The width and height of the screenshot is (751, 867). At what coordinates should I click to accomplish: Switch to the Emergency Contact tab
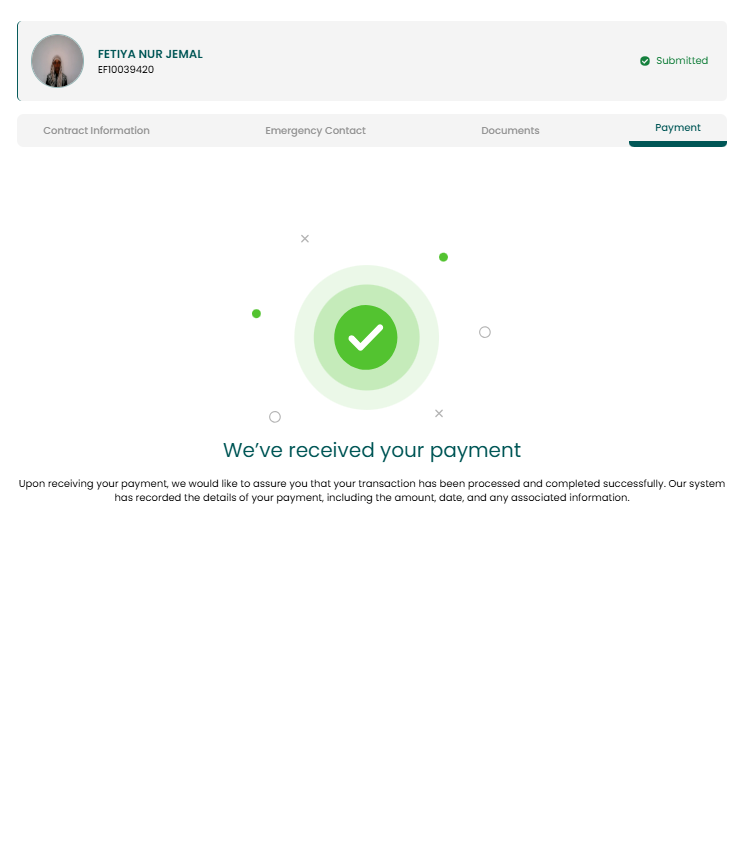(315, 130)
